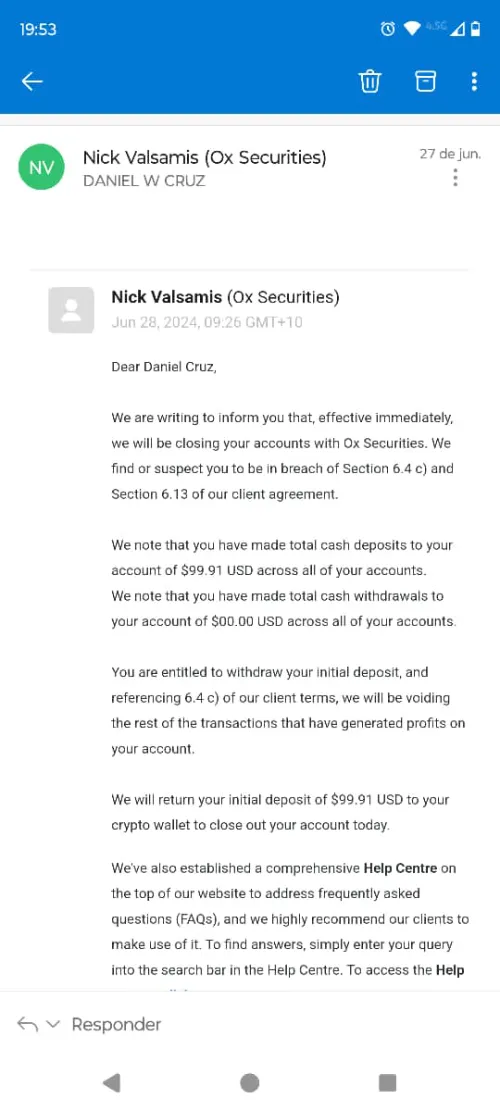This screenshot has height=1111, width=500.
Task: Tap the reply arrow icon
Action: 27,1024
